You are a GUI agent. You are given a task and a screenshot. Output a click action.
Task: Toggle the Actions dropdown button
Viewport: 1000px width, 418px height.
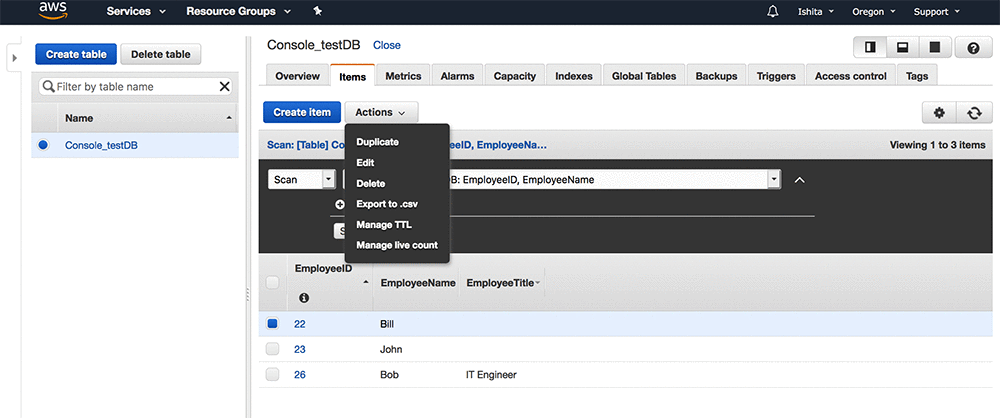(x=381, y=112)
